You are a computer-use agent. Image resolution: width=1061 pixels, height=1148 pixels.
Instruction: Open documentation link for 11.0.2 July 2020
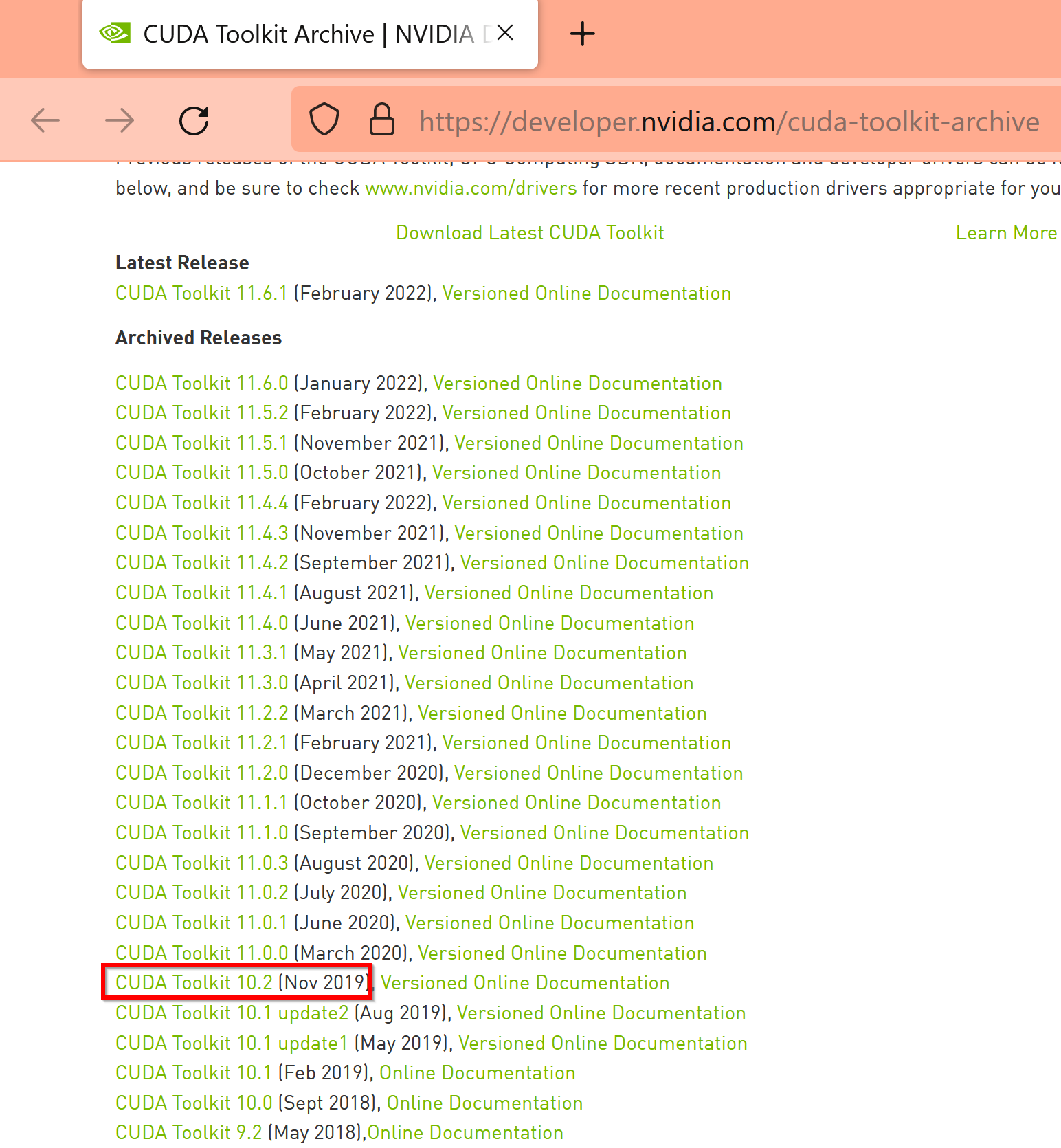pyautogui.click(x=542, y=893)
